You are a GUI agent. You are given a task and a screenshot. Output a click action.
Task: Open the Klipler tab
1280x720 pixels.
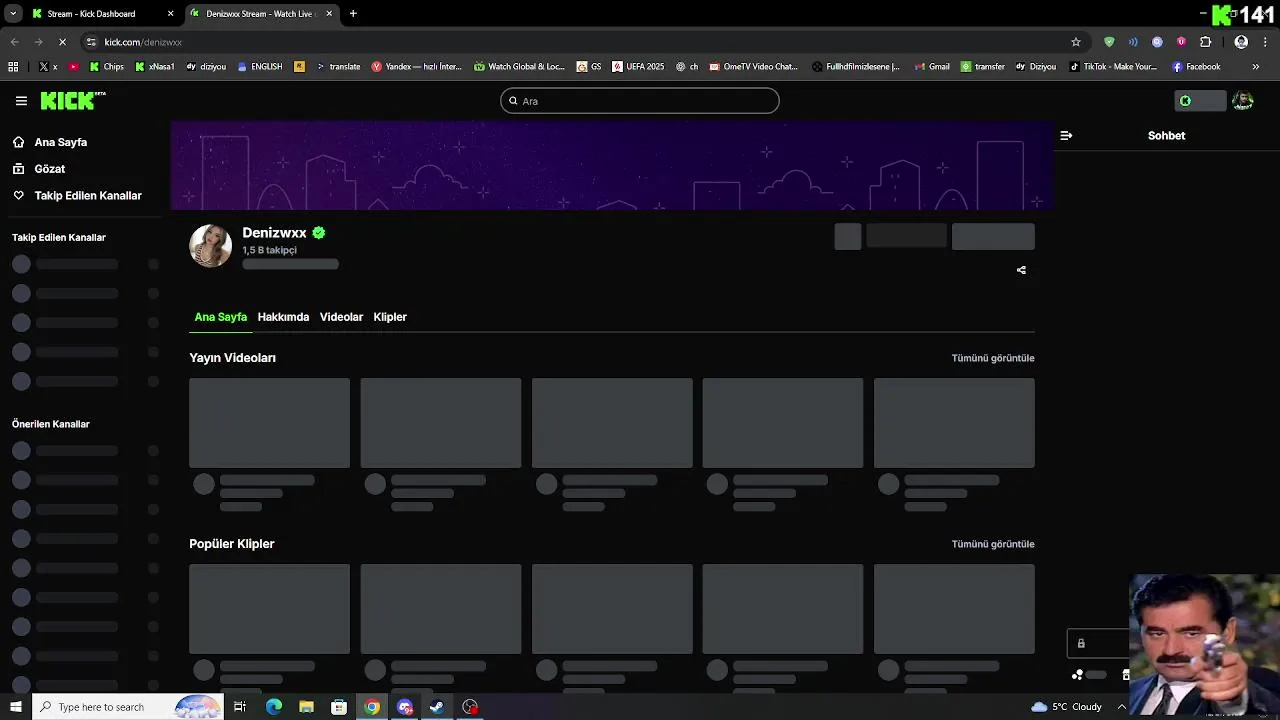(x=390, y=317)
